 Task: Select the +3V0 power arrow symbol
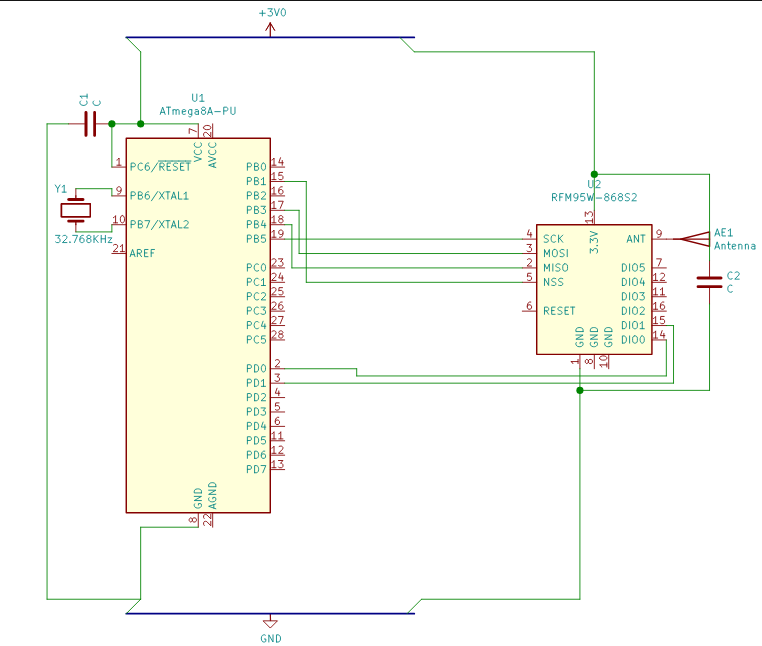point(270,29)
